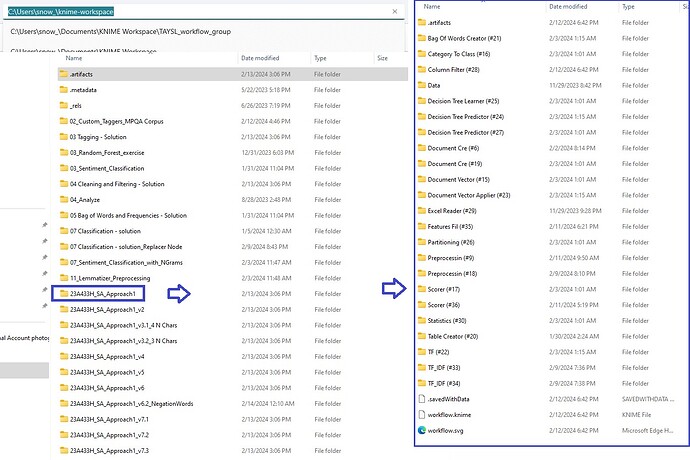
Task: Click the 03 Tagging - Solution folder icon
Action: tap(64, 137)
